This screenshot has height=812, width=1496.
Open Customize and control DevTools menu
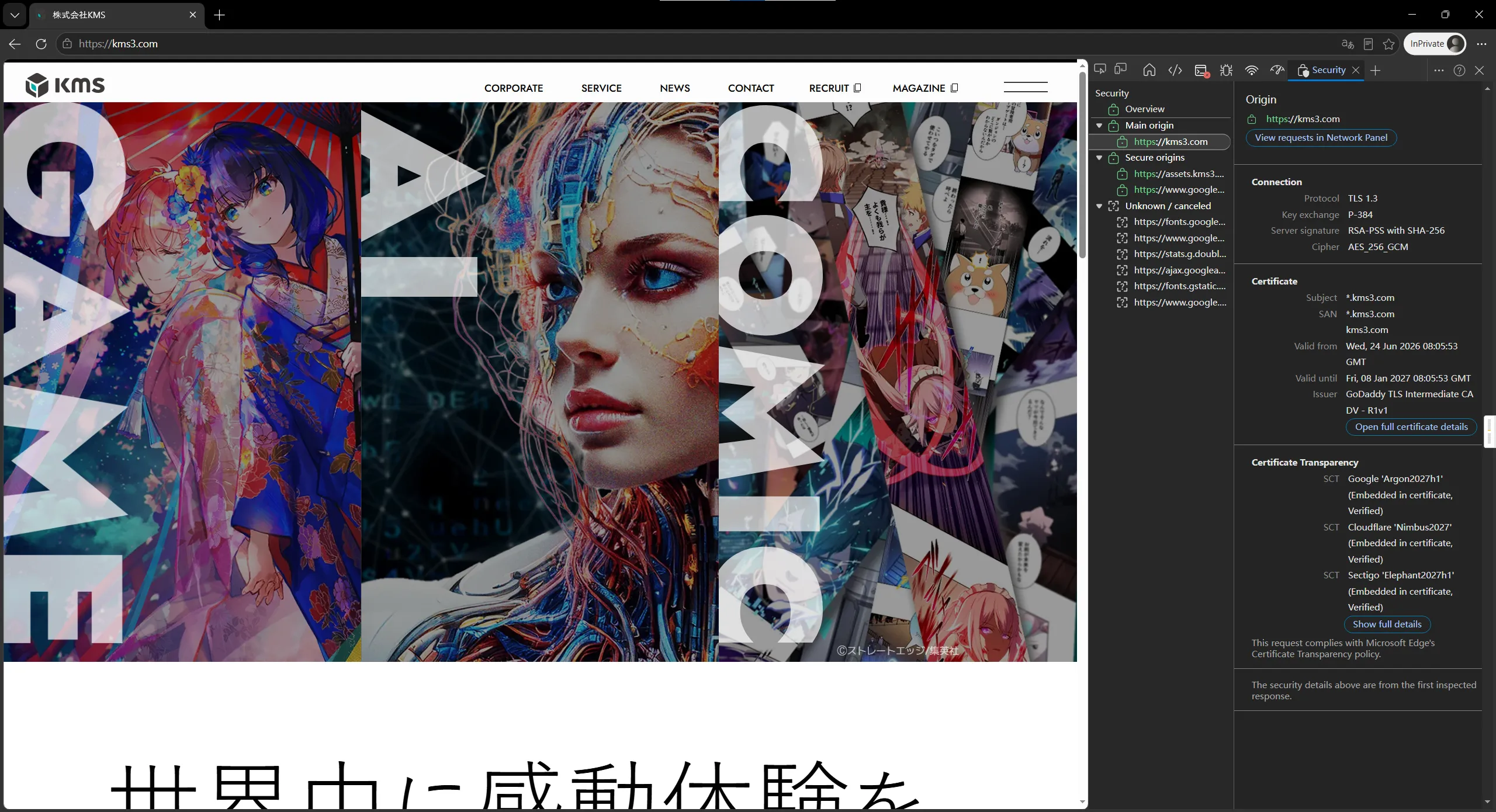pos(1439,70)
